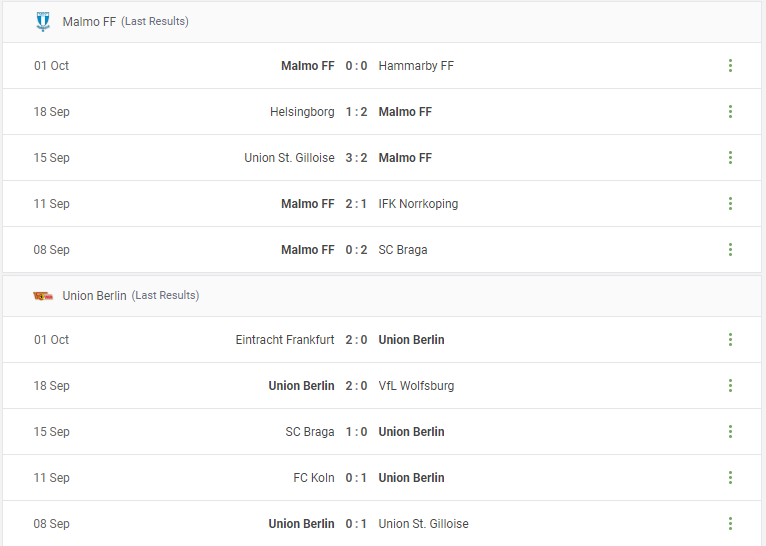Click the 3:2 score against Union St. Gilloise

point(356,158)
